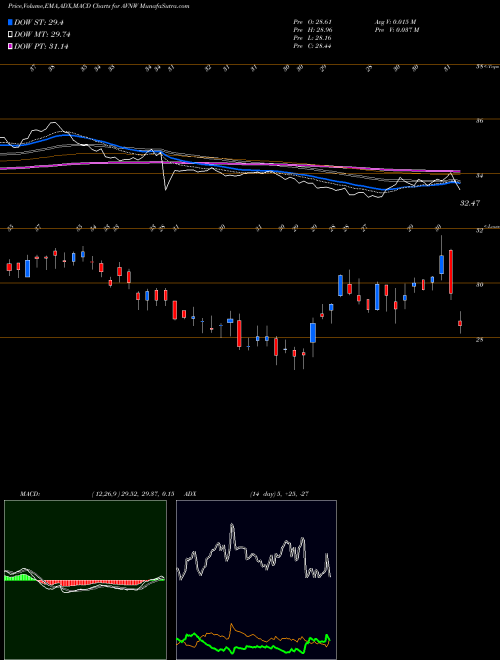Open the green MACD histogram chart

[85, 580]
